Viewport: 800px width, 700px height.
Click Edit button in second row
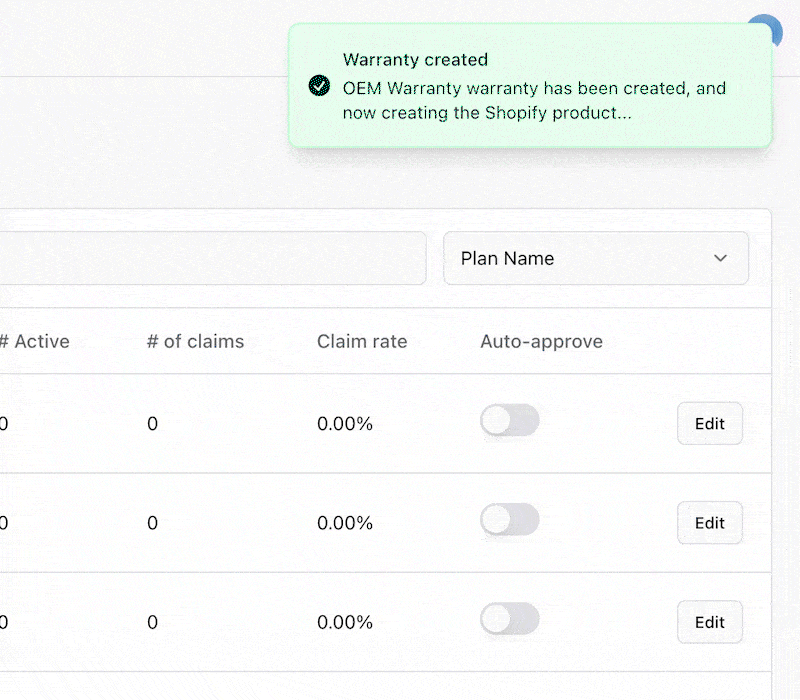pos(710,523)
